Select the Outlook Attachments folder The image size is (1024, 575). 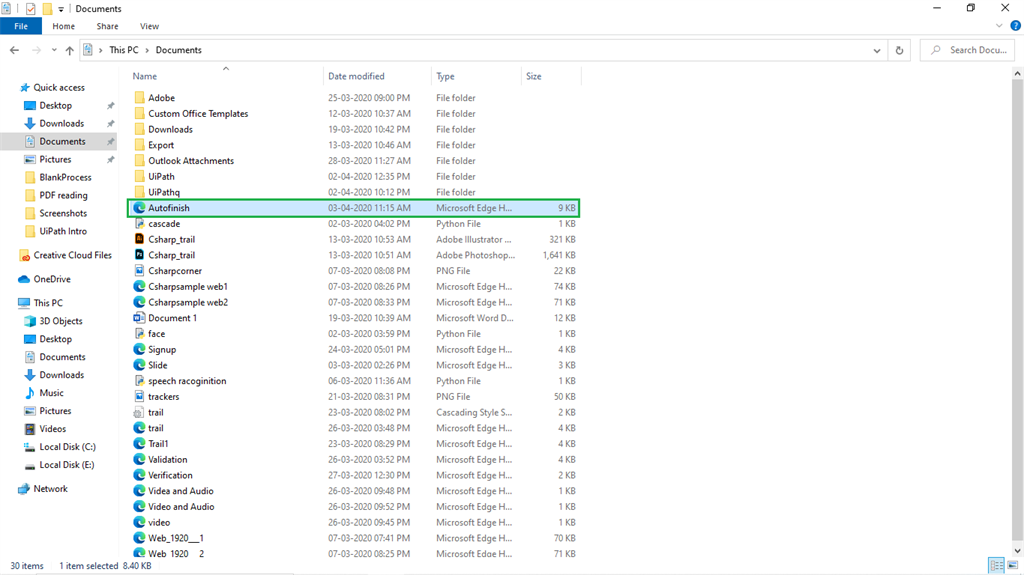pyautogui.click(x=191, y=160)
